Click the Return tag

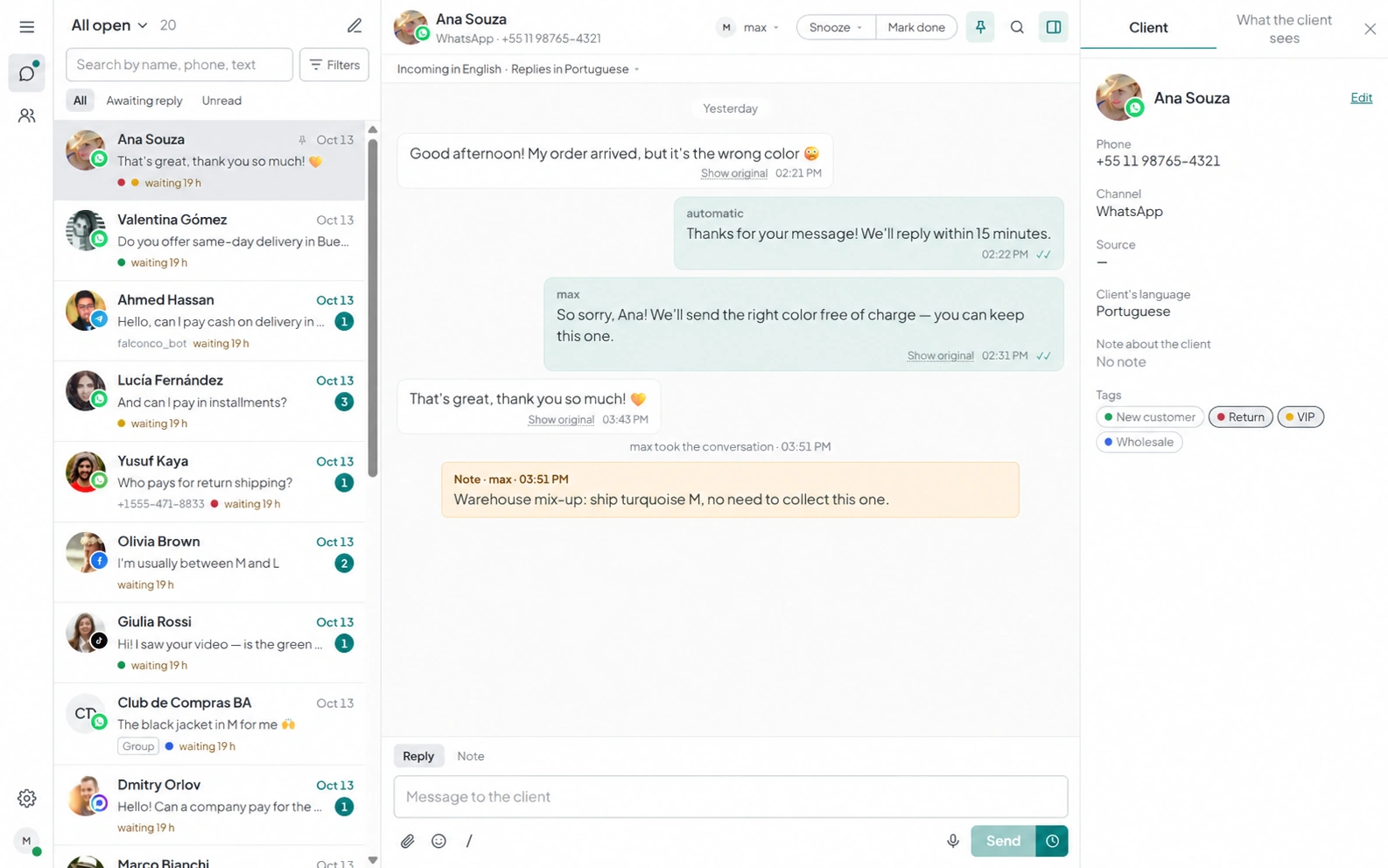[1240, 417]
